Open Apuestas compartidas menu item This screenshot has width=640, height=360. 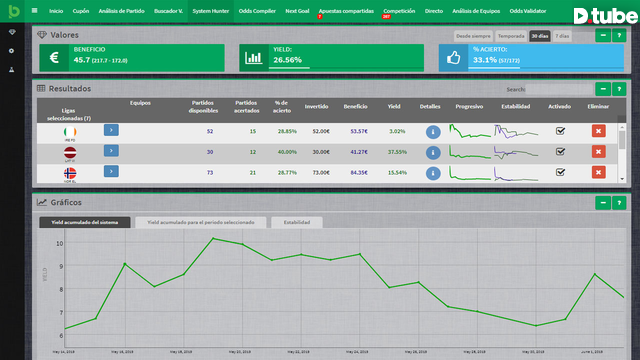tap(346, 11)
